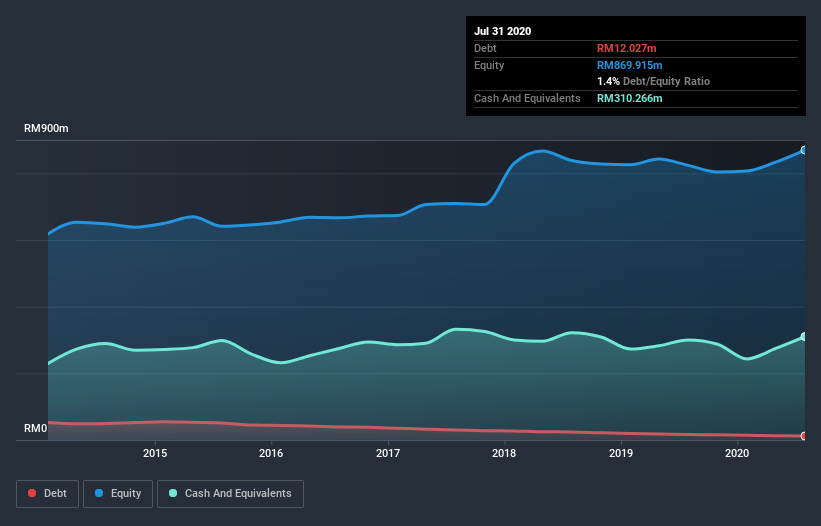
Task: Click the 2019 x-axis label
Action: [x=621, y=453]
